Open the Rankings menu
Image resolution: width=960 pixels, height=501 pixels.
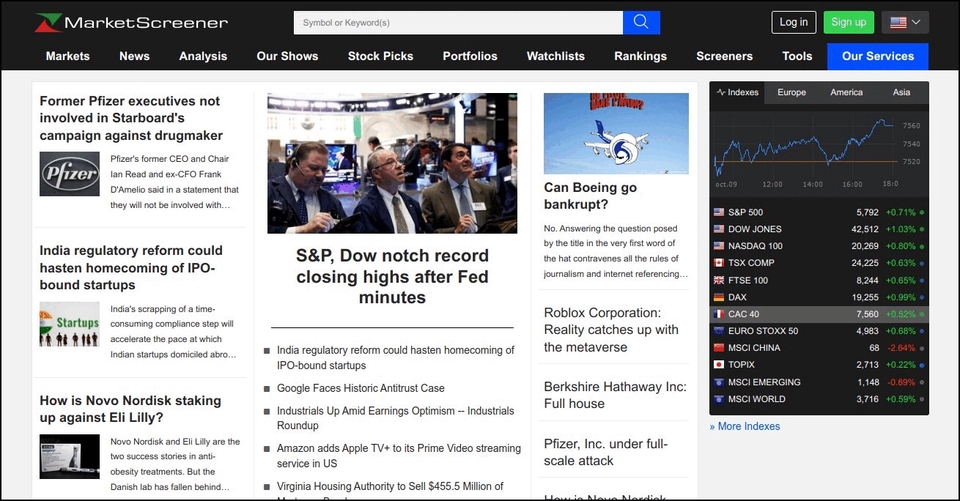[x=640, y=56]
